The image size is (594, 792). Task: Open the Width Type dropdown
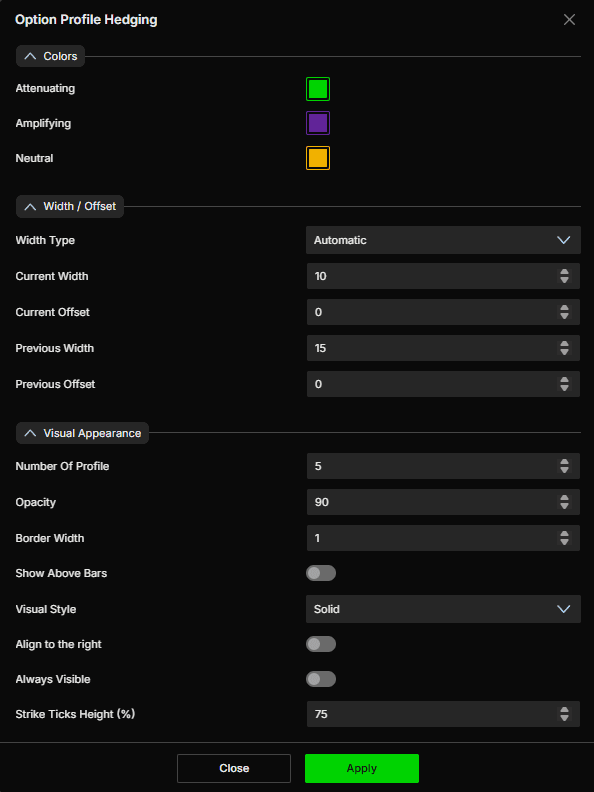click(x=443, y=240)
